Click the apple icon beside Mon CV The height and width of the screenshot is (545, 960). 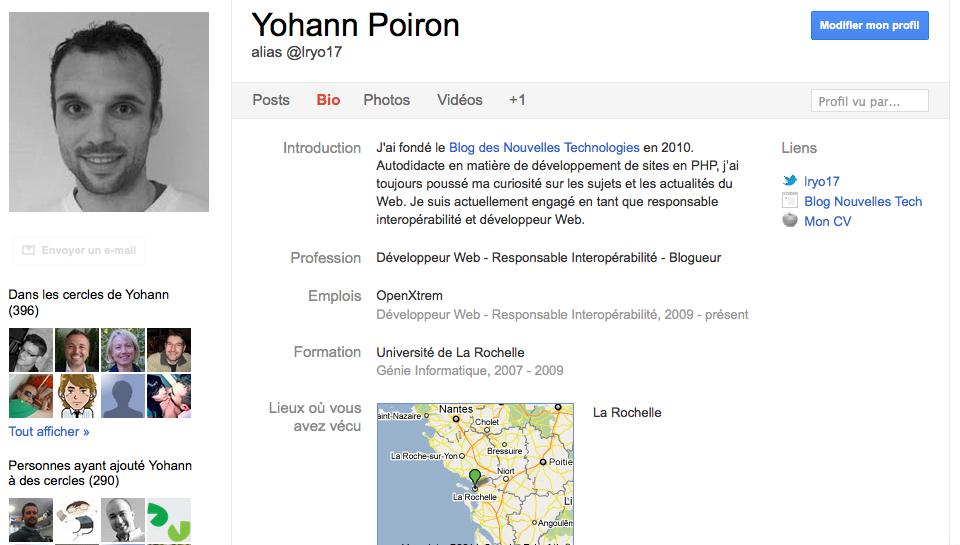[790, 220]
